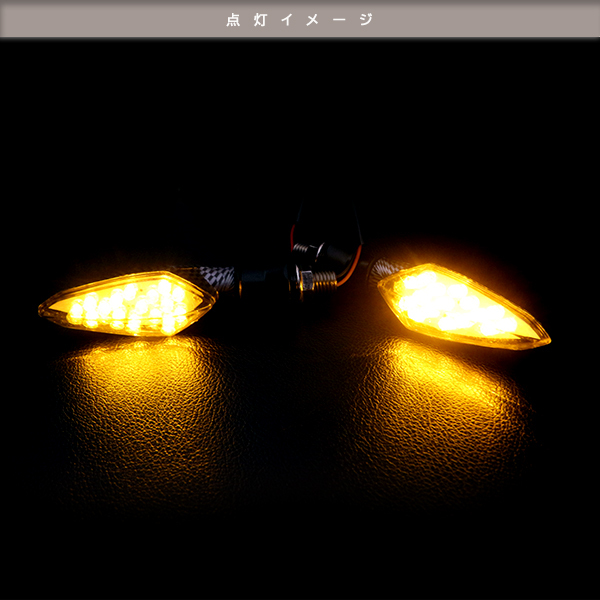Select the 灯 character in the header
The height and width of the screenshot is (600, 600).
[260, 20]
